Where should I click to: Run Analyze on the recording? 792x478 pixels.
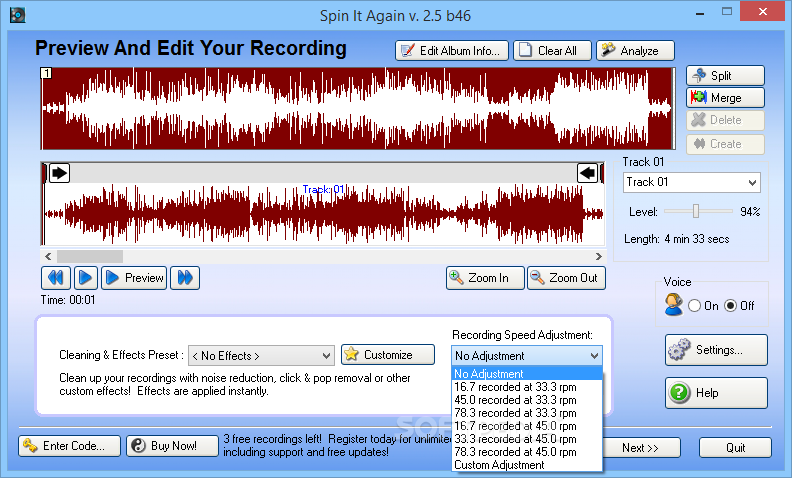pyautogui.click(x=635, y=51)
